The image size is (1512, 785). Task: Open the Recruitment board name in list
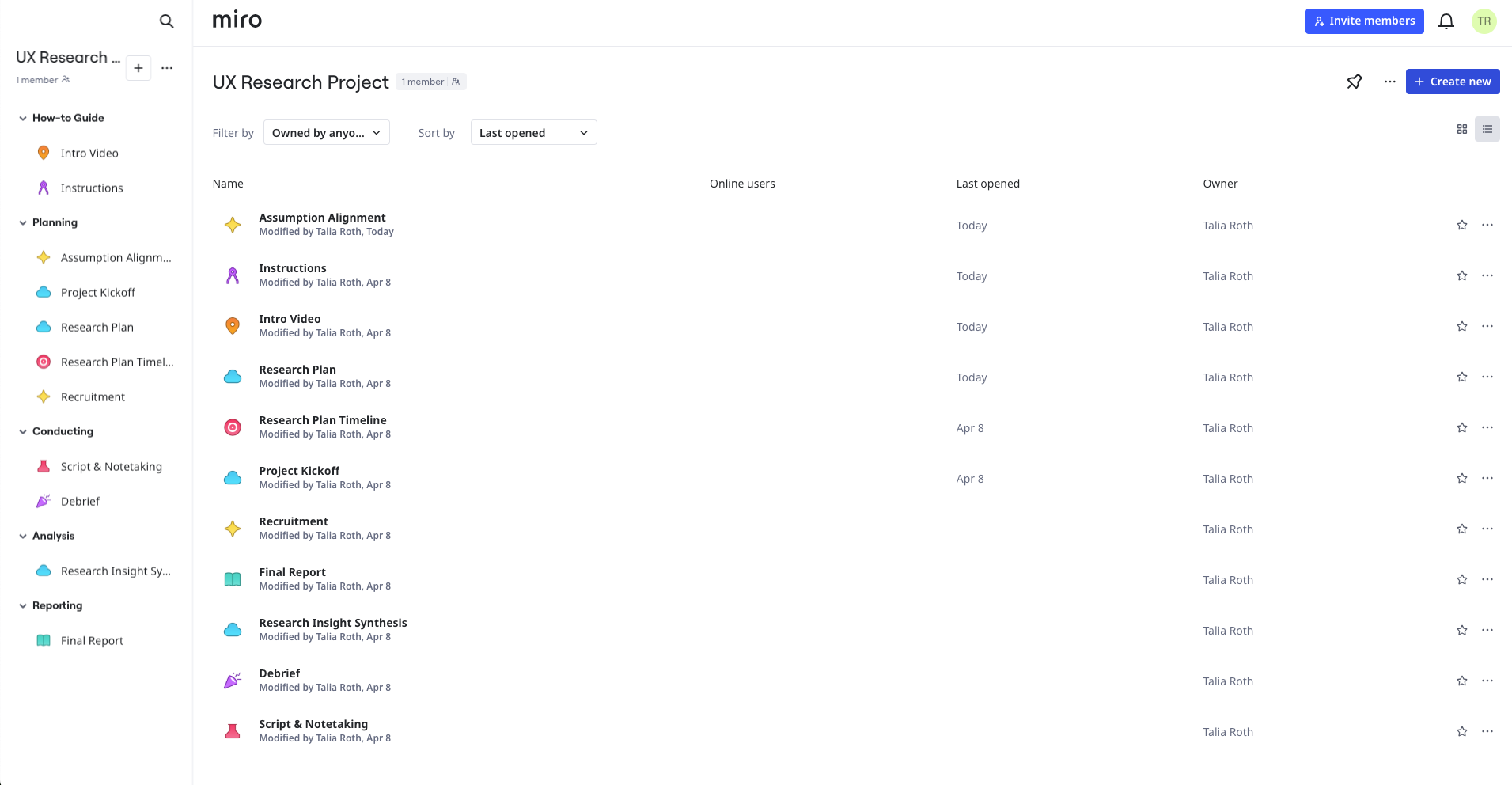[x=294, y=521]
